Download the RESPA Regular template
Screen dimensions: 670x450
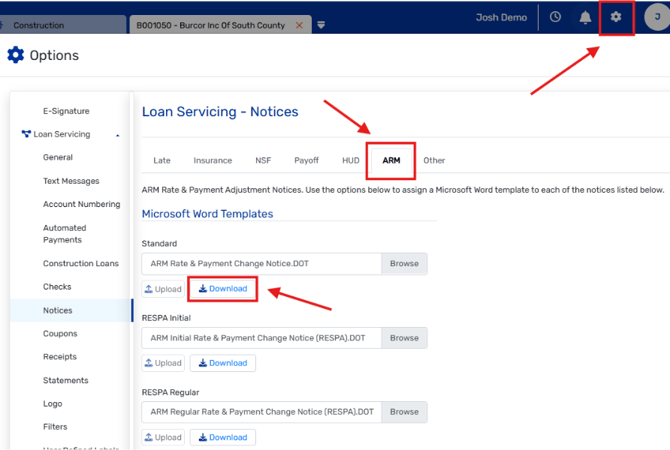[223, 437]
